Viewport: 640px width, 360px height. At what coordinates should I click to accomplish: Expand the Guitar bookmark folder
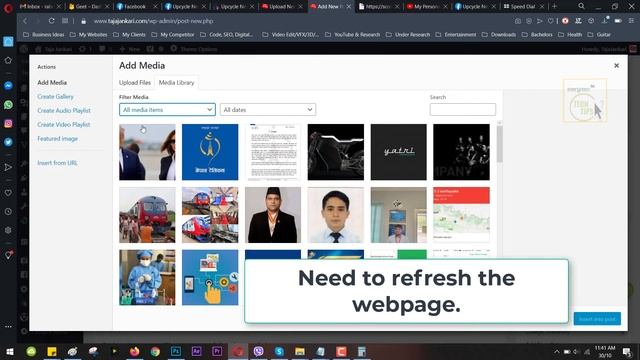click(x=599, y=35)
